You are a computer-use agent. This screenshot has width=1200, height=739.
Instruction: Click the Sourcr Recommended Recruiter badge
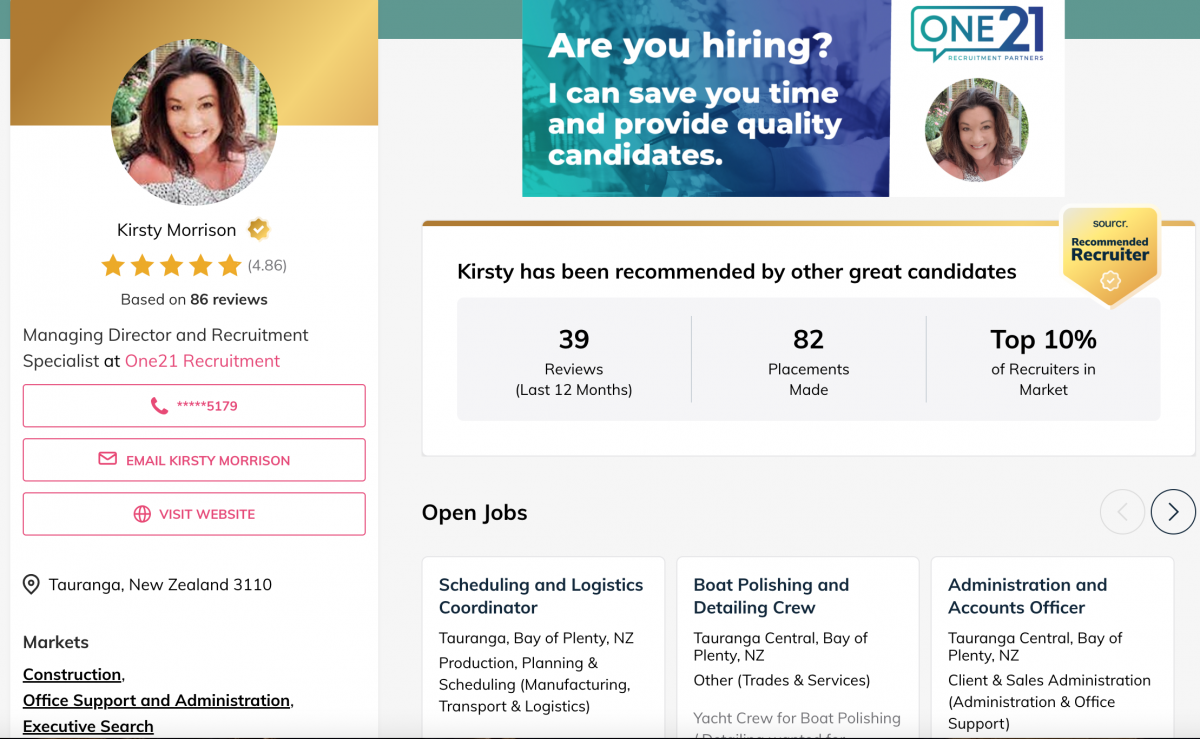1110,255
